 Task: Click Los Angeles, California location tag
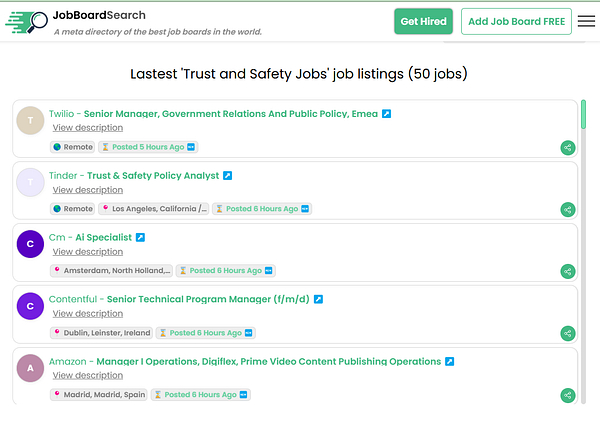(x=154, y=209)
